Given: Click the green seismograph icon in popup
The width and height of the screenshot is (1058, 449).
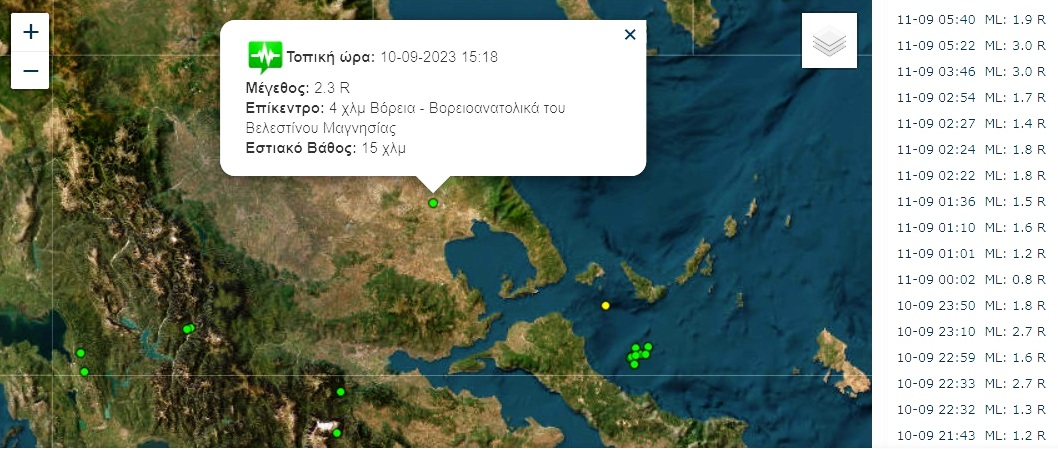Looking at the screenshot, I should tap(265, 56).
